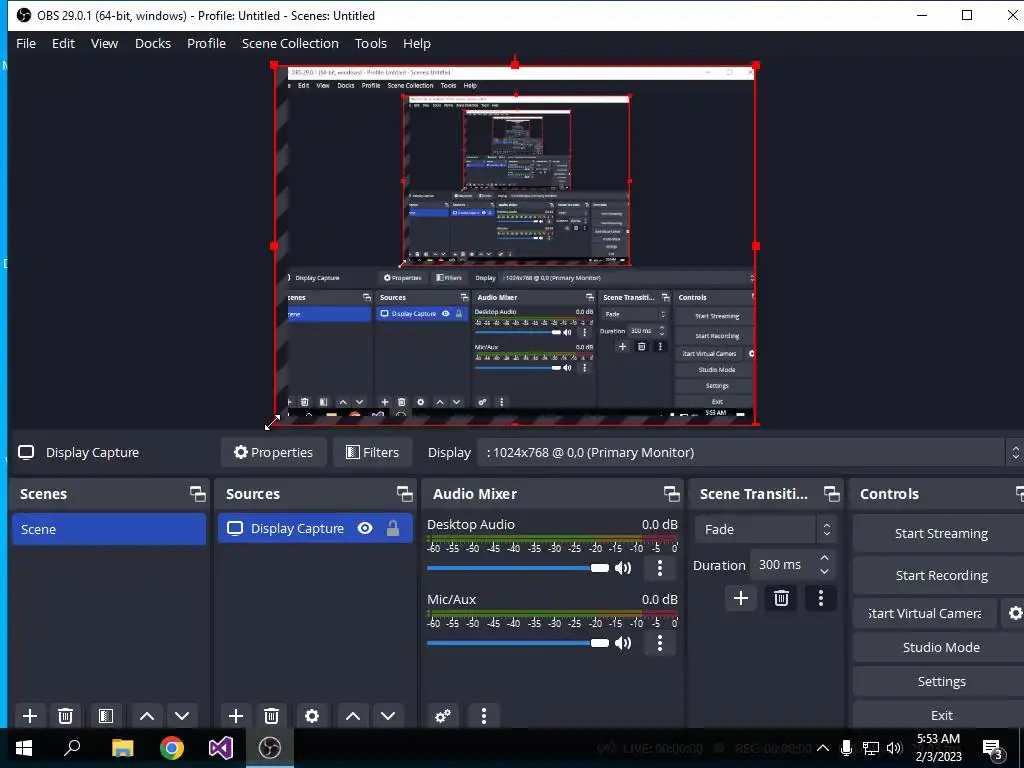This screenshot has height=768, width=1024.
Task: Mute Desktop Audio speaker icon
Action: coord(623,568)
